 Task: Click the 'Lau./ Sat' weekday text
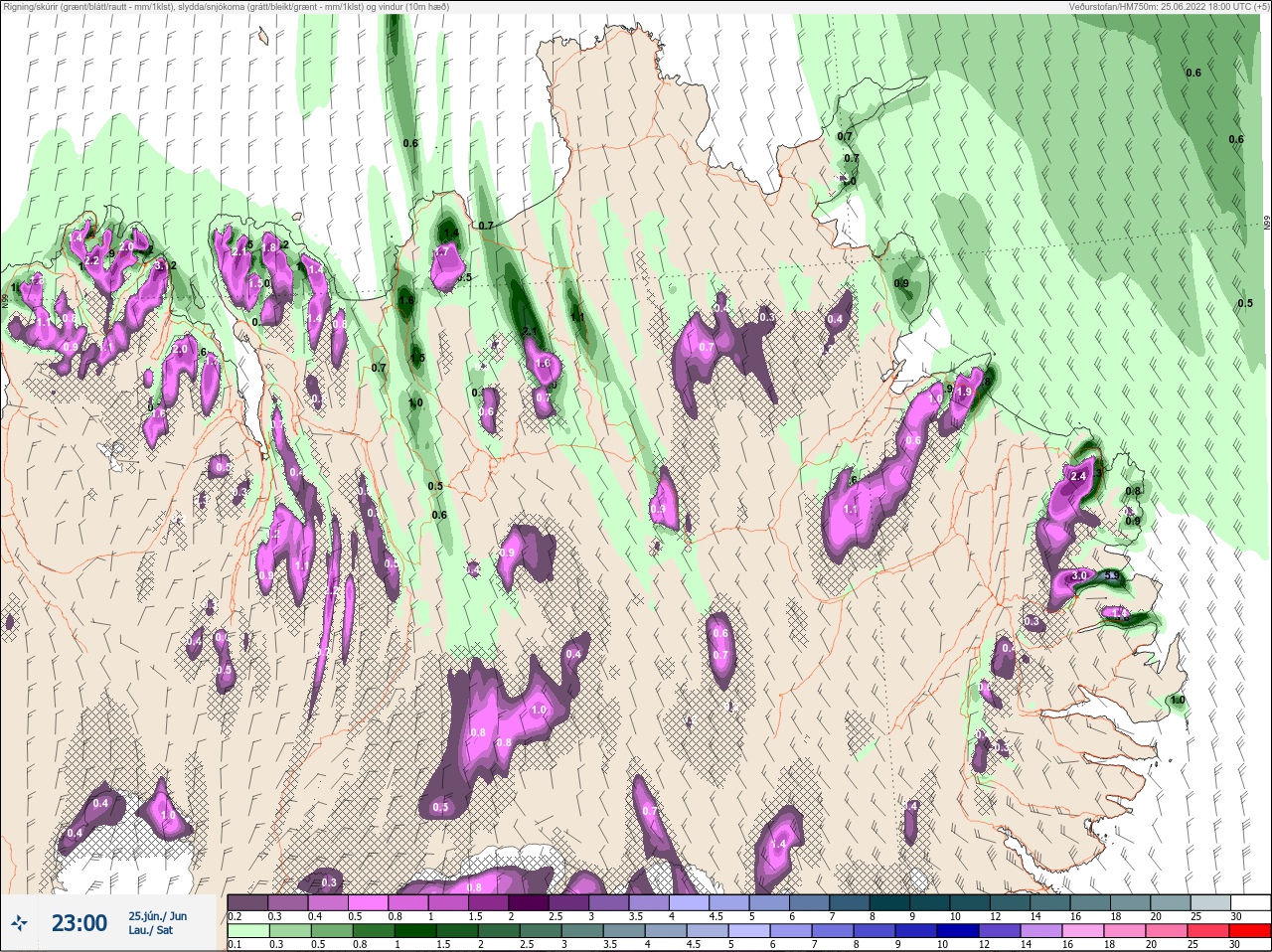click(150, 930)
